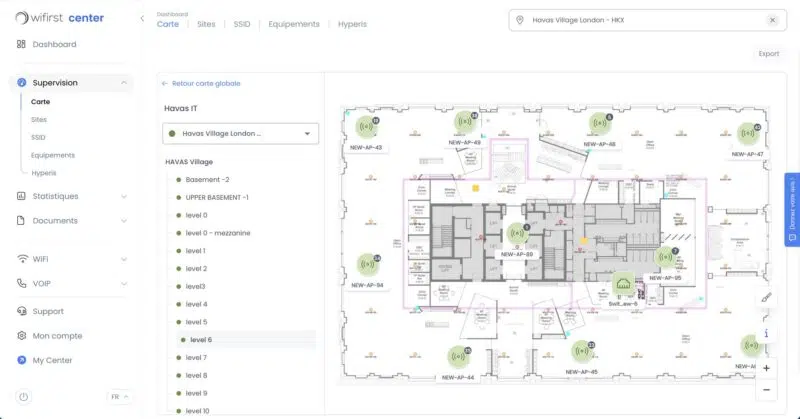
Task: Select the NEW-AP-43 access point marker
Action: [x=366, y=126]
